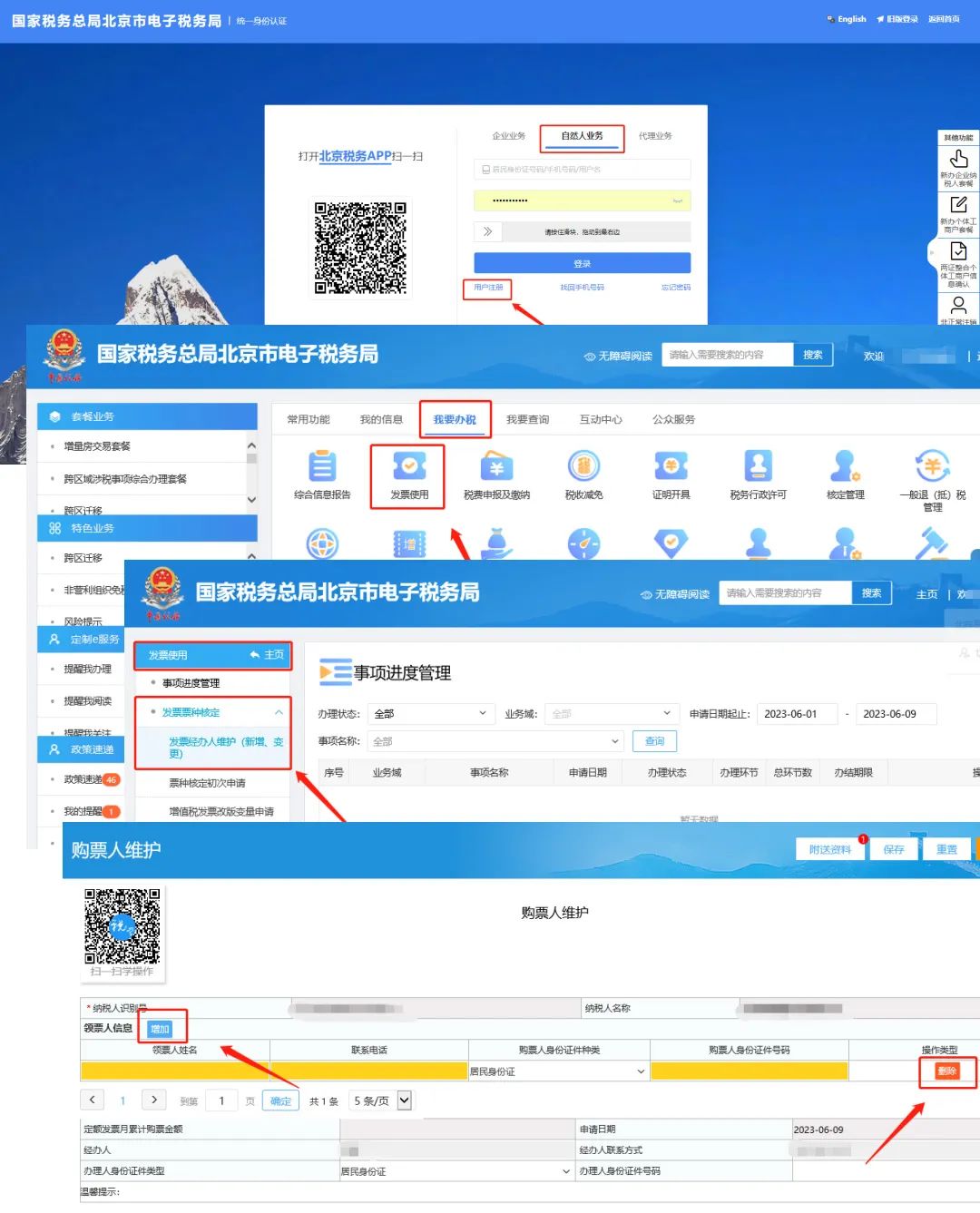Click end date field 2023-06-09
The height and width of the screenshot is (1213, 980).
pos(896,714)
